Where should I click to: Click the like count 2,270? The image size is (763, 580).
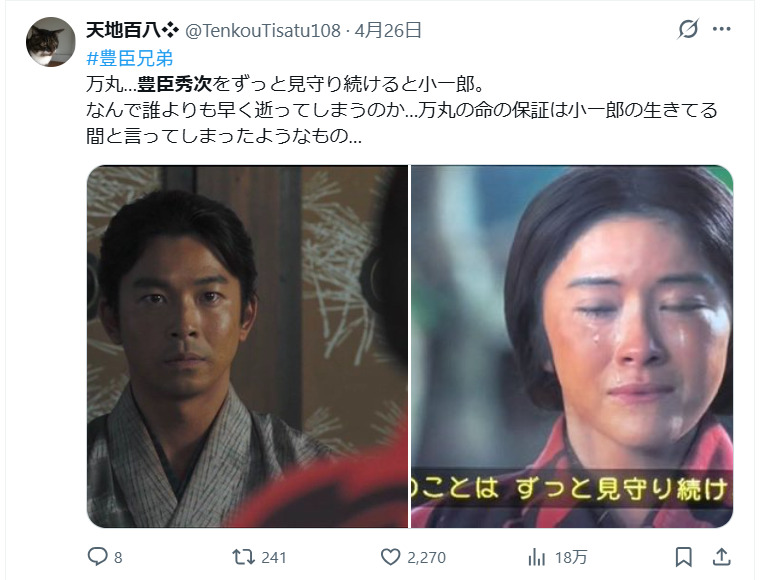(x=426, y=558)
